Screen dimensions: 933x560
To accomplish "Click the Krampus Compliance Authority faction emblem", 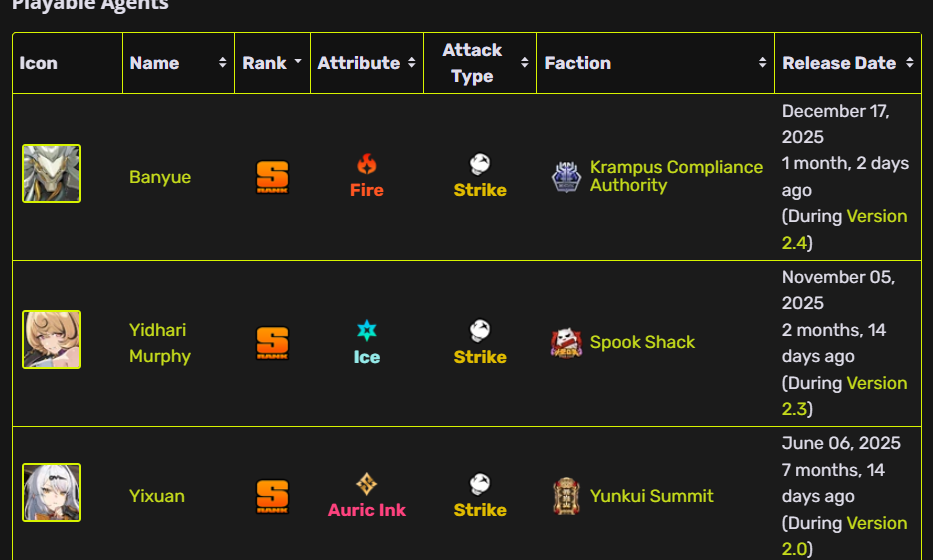I will [566, 177].
